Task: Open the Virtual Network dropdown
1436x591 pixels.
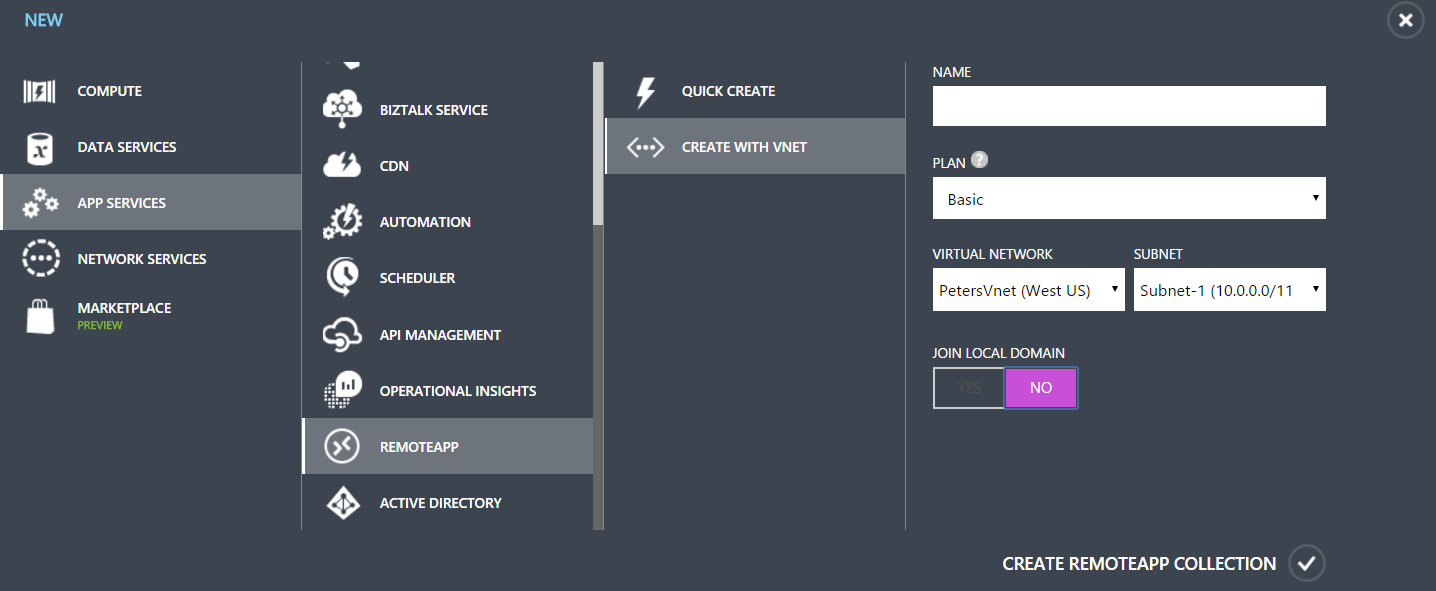Action: (x=1029, y=290)
